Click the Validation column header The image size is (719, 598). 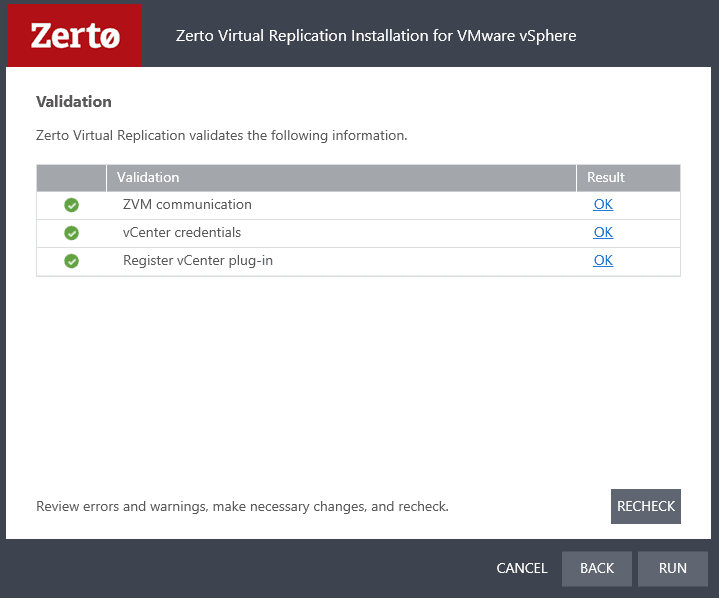(x=148, y=178)
